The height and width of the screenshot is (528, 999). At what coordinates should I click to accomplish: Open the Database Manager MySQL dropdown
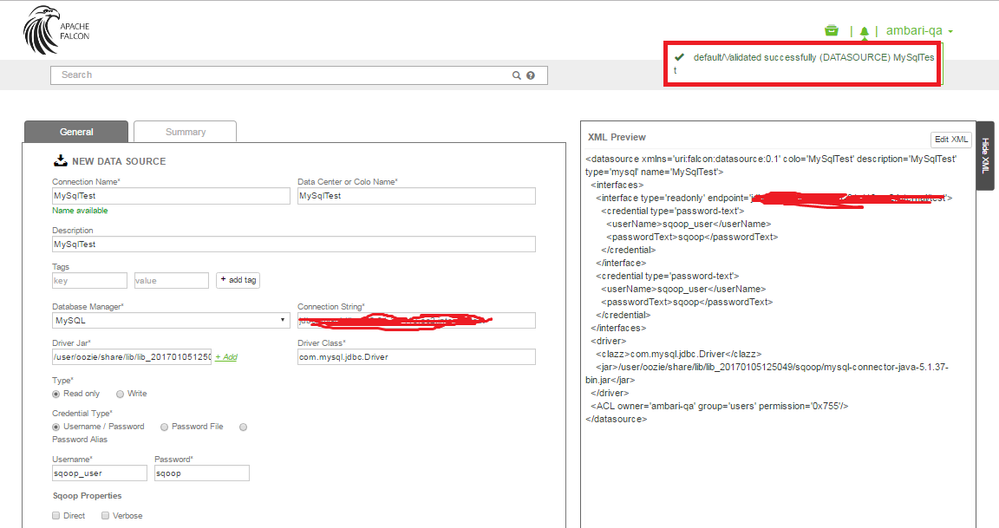[x=171, y=320]
